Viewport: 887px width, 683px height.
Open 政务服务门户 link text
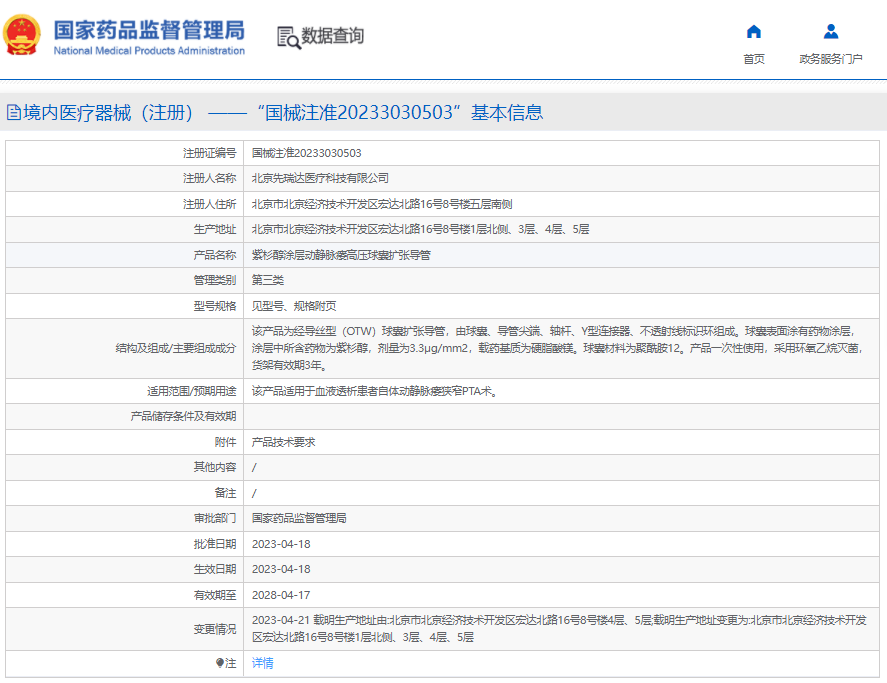pos(830,59)
